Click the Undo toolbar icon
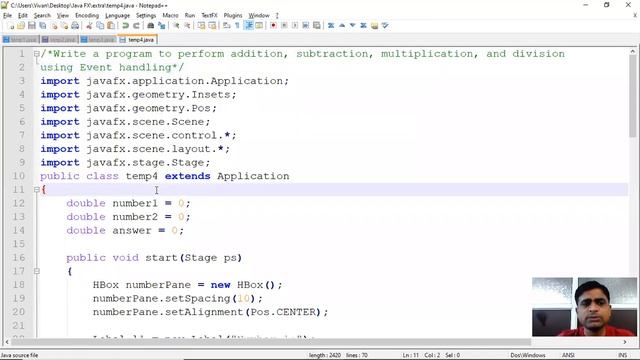The width and height of the screenshot is (640, 360). point(125,26)
